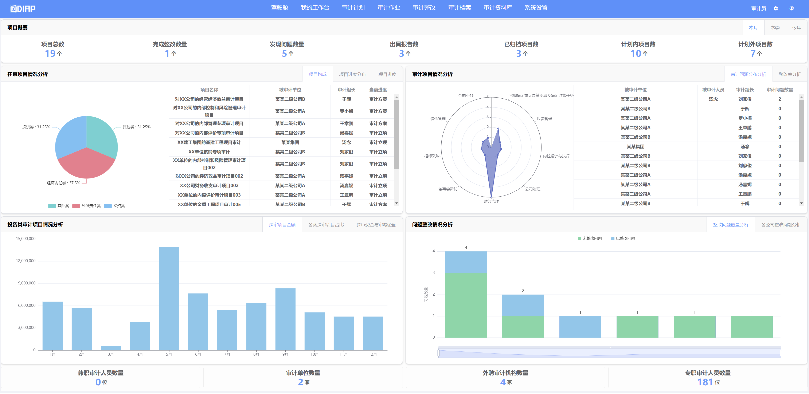
Task: Click the shortest bar in the monthly bar chart
Action: point(111,348)
